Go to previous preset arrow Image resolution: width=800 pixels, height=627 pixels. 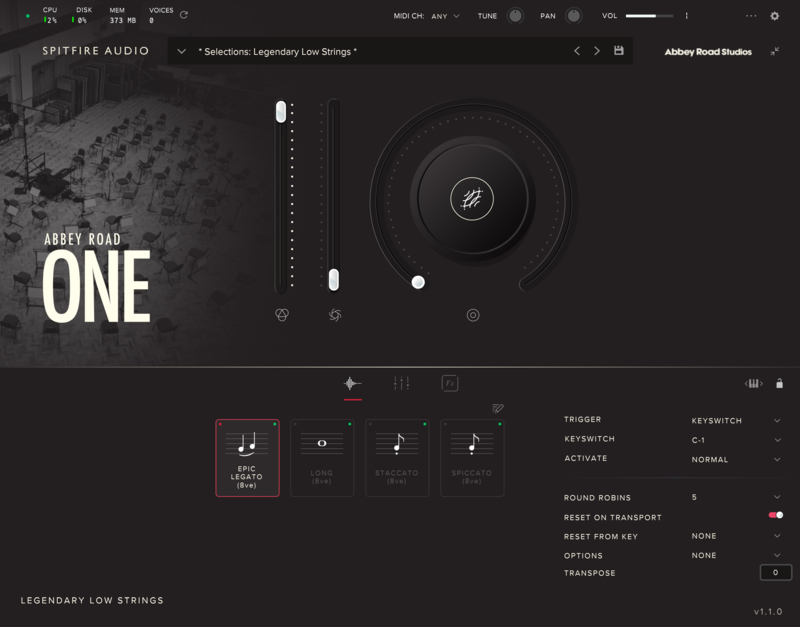577,51
